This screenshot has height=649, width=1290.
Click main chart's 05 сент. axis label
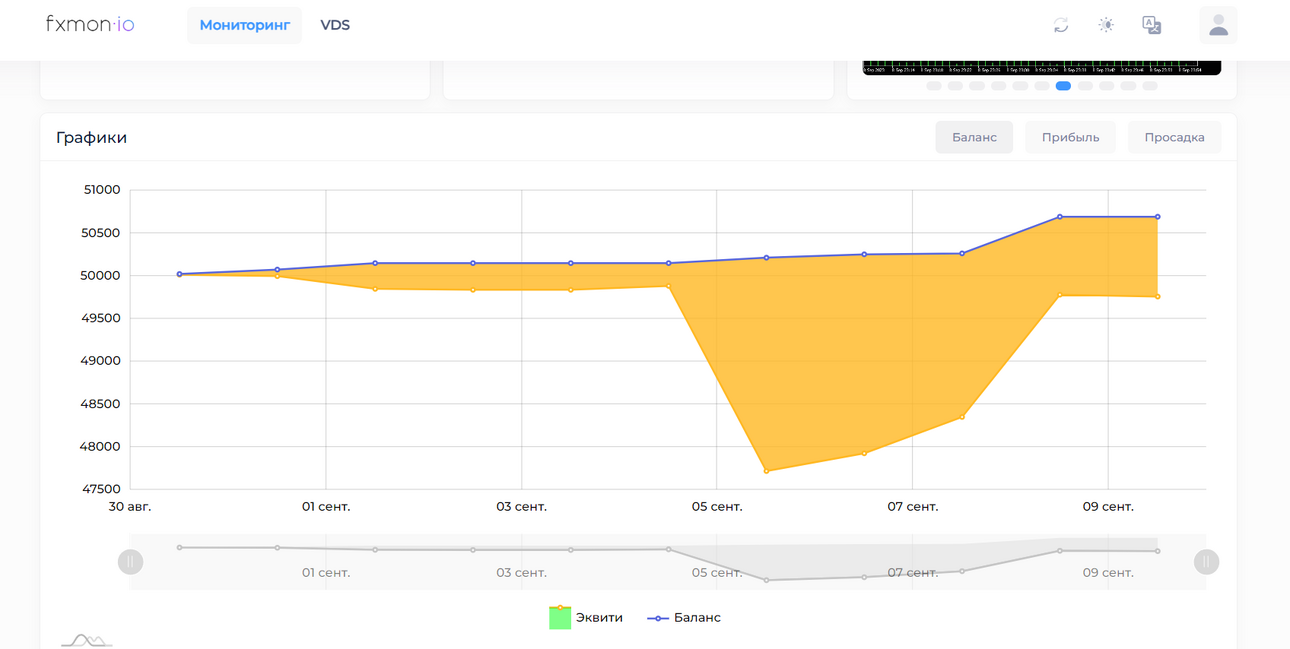tap(717, 507)
